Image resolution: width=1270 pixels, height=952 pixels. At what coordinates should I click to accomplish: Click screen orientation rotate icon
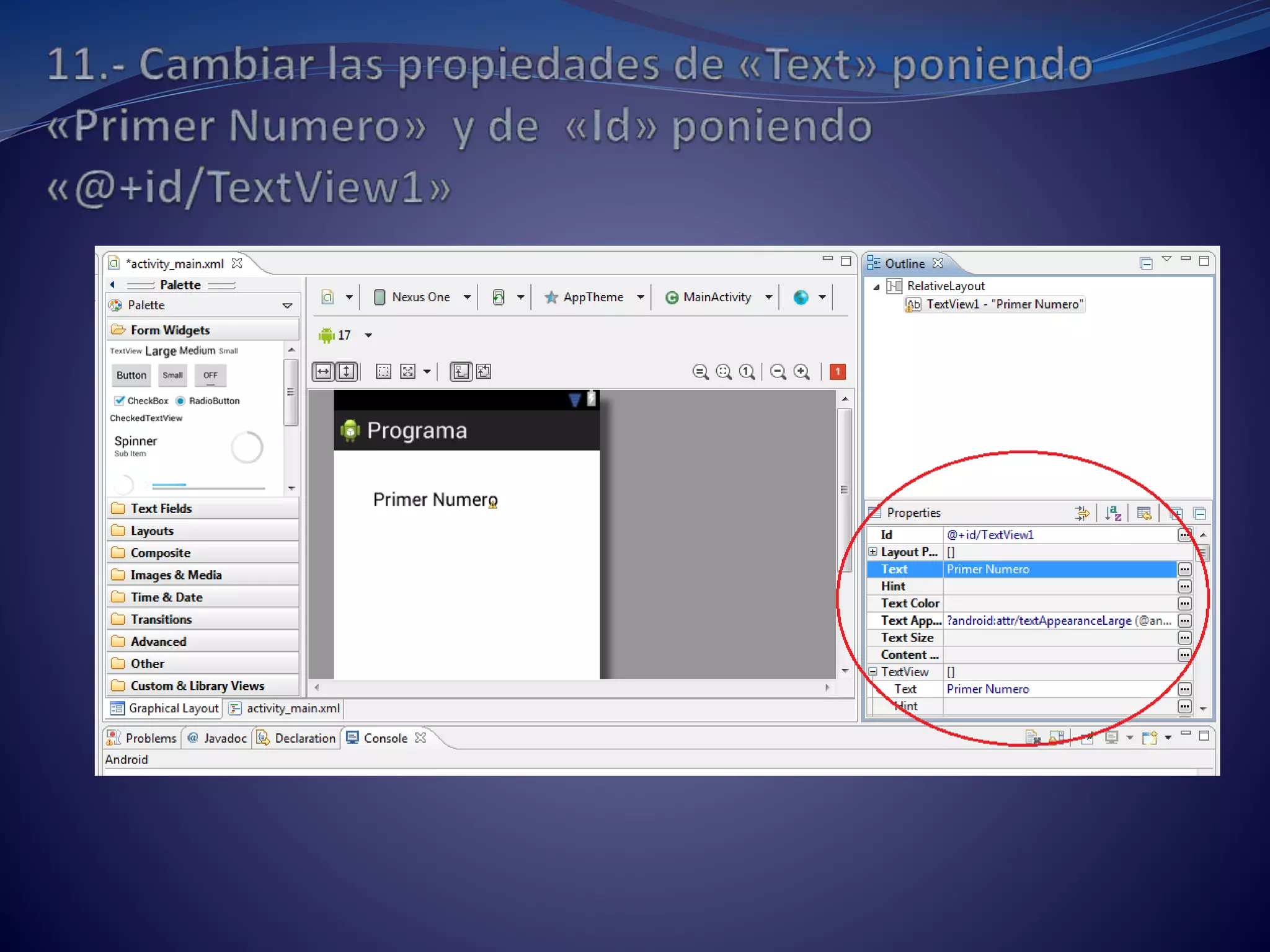[499, 297]
